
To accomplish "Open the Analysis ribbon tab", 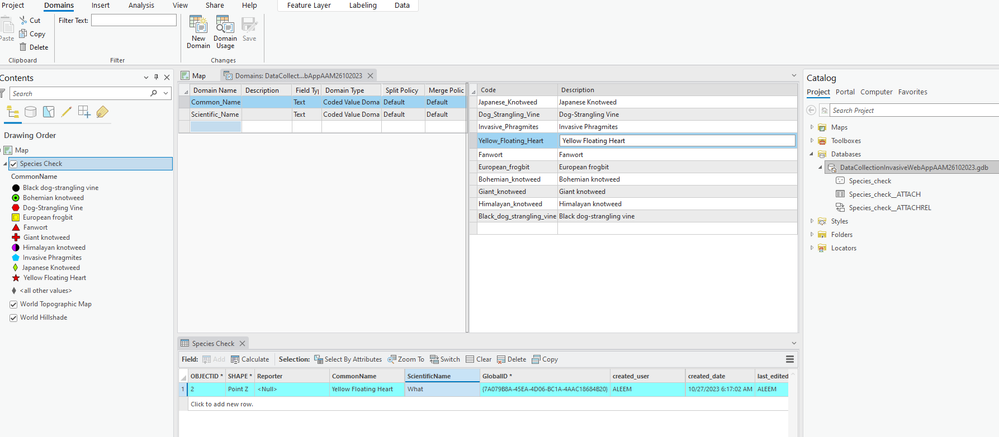I will click(141, 5).
